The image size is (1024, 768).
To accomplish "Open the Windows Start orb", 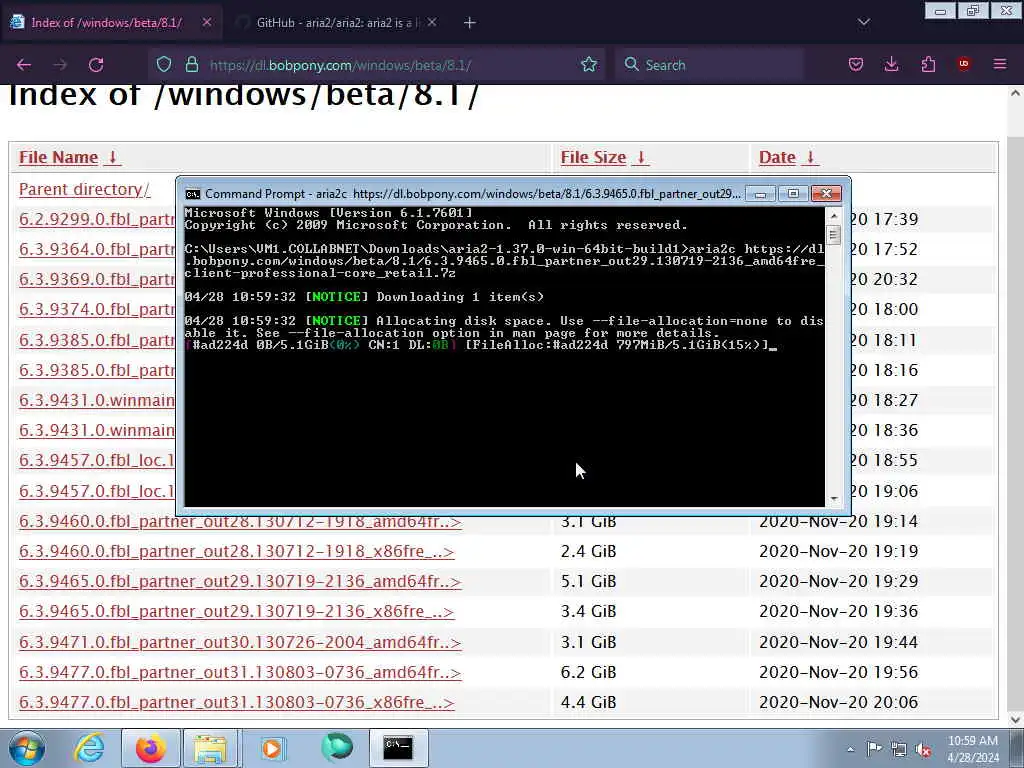I will coord(26,748).
